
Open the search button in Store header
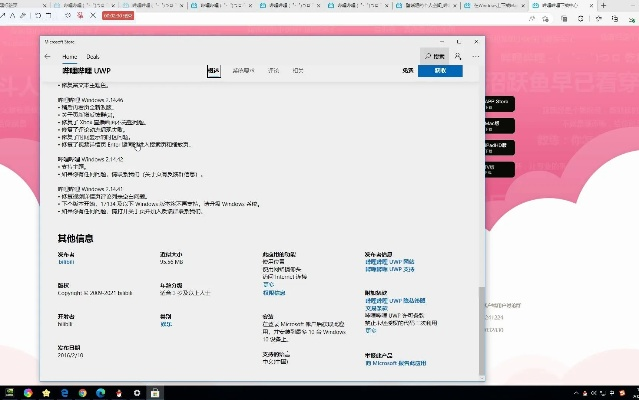click(x=433, y=57)
